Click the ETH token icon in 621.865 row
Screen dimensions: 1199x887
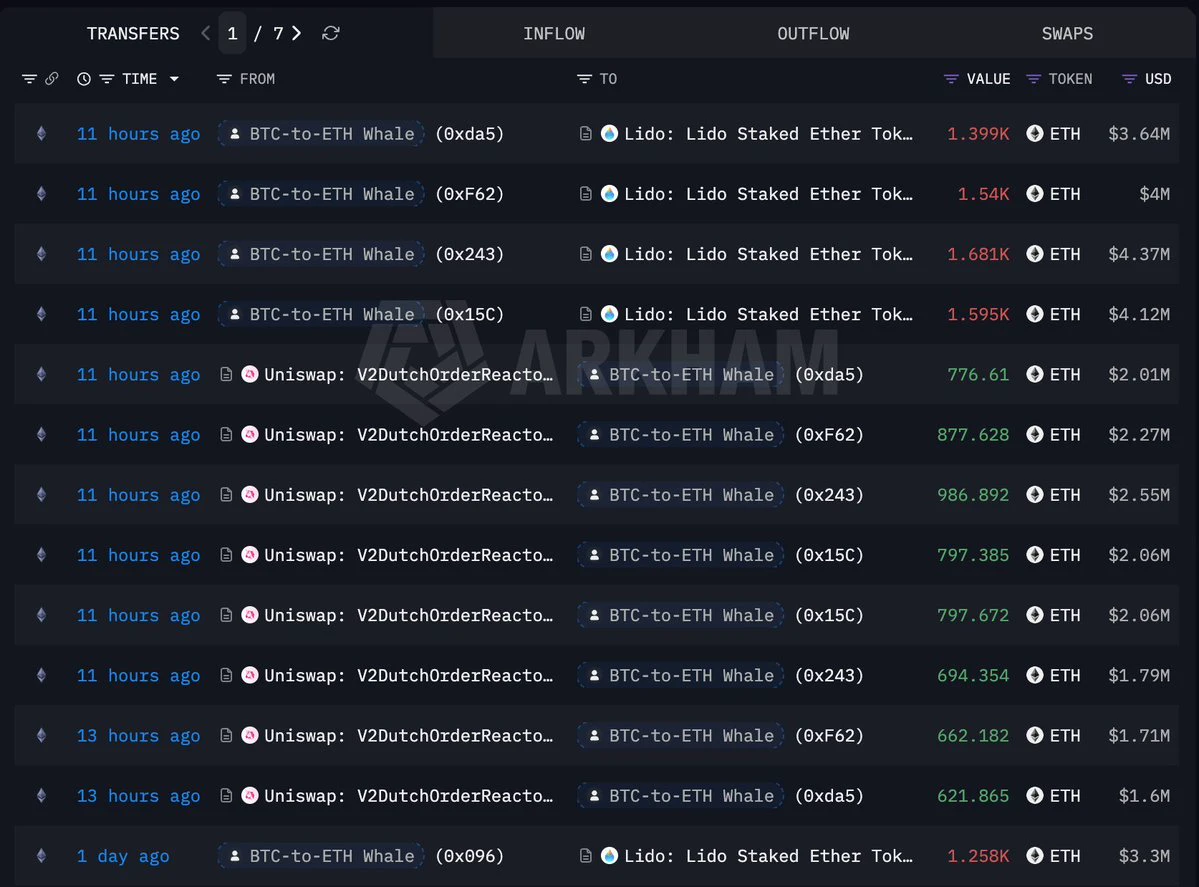[1035, 796]
